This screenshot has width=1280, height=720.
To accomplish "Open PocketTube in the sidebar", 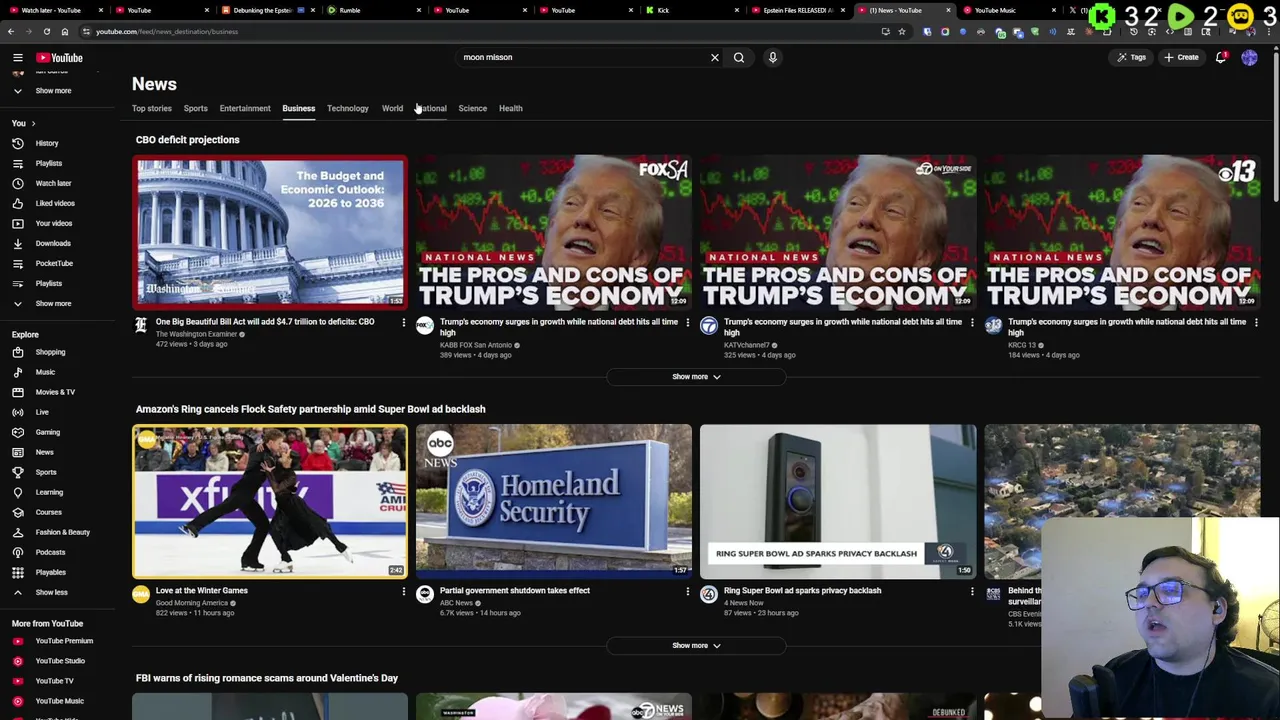I will coord(54,263).
